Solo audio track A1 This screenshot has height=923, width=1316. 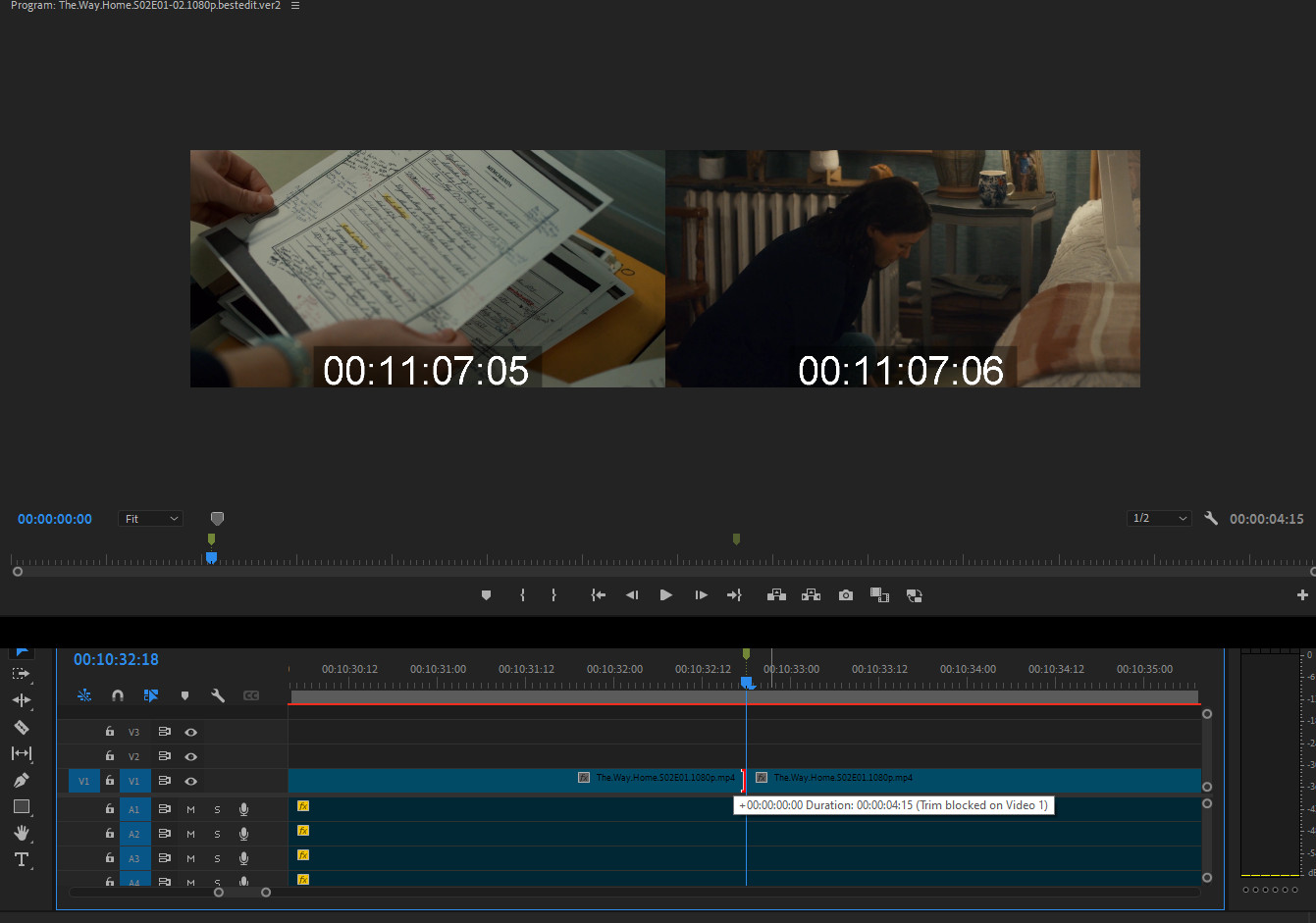pos(217,809)
